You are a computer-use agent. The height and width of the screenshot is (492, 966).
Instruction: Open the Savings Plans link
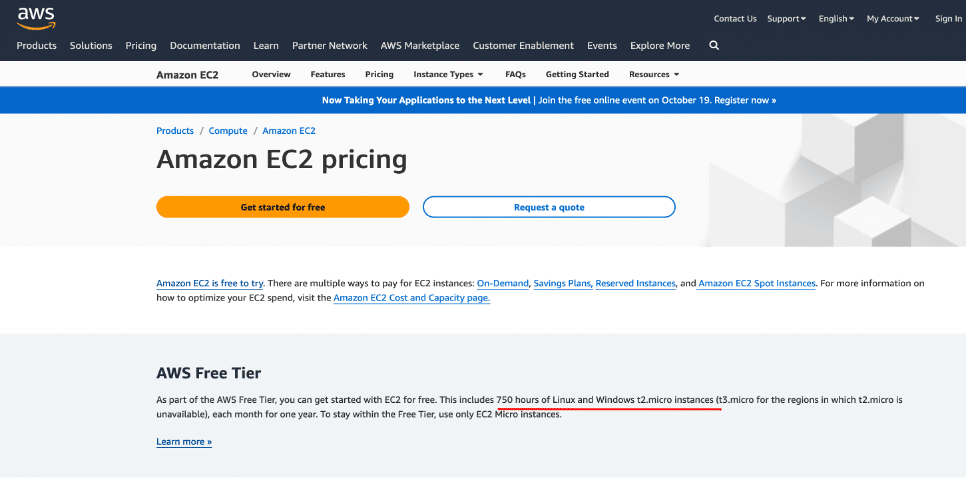pos(563,283)
